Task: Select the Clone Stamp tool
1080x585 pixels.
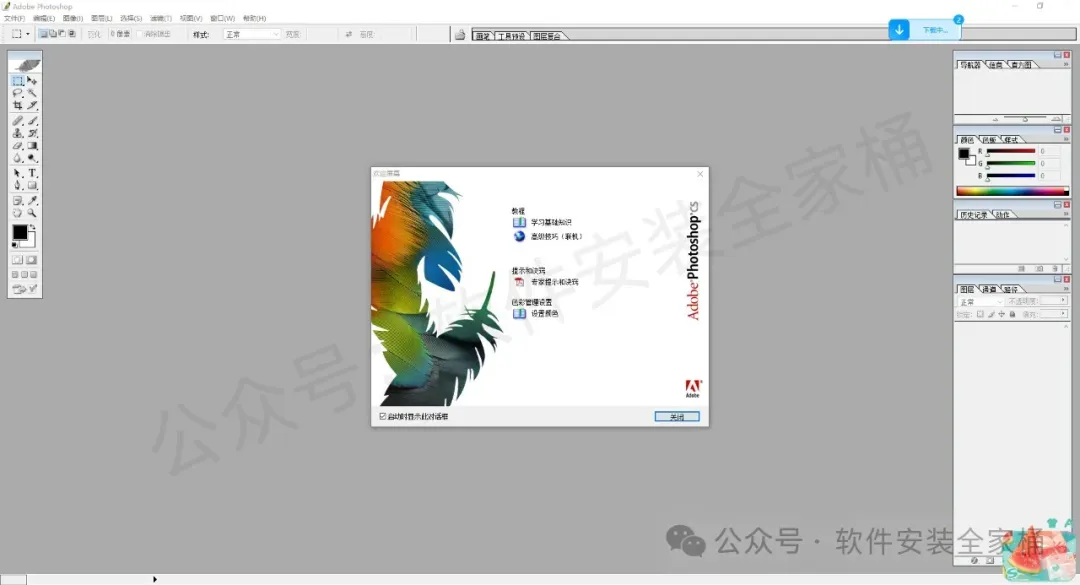Action: point(18,133)
